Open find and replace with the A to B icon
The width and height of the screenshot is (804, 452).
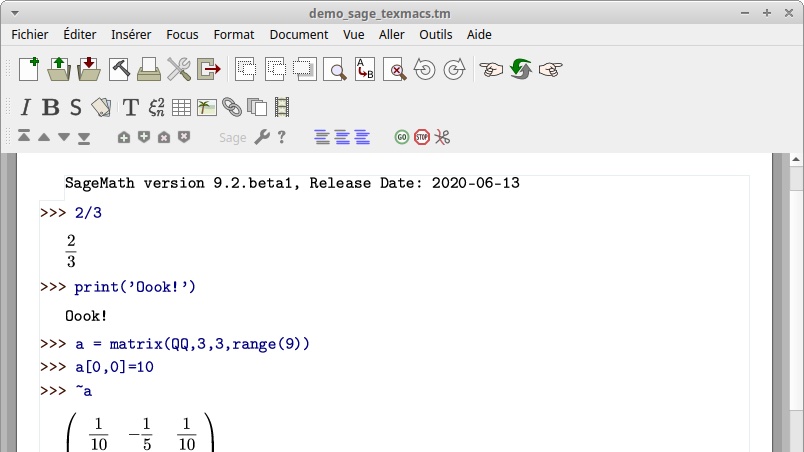365,69
